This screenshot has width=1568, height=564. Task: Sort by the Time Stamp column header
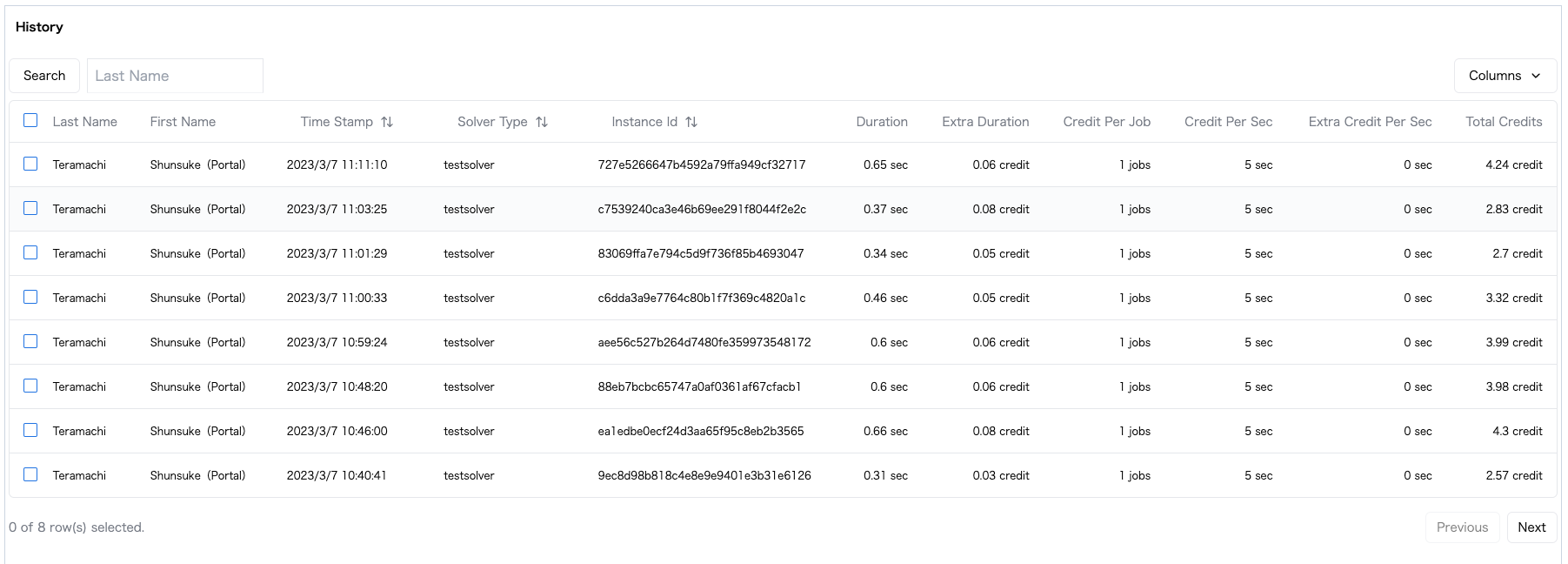(337, 122)
